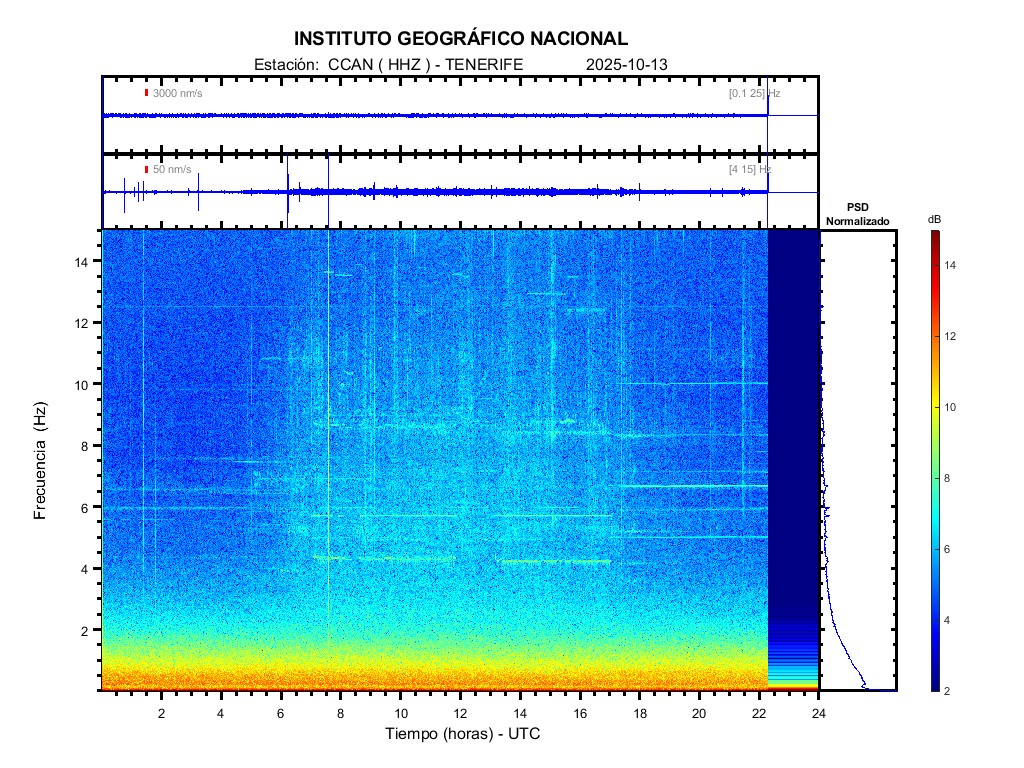
Task: Click the dB unit label above the colorbar
Action: click(x=934, y=219)
